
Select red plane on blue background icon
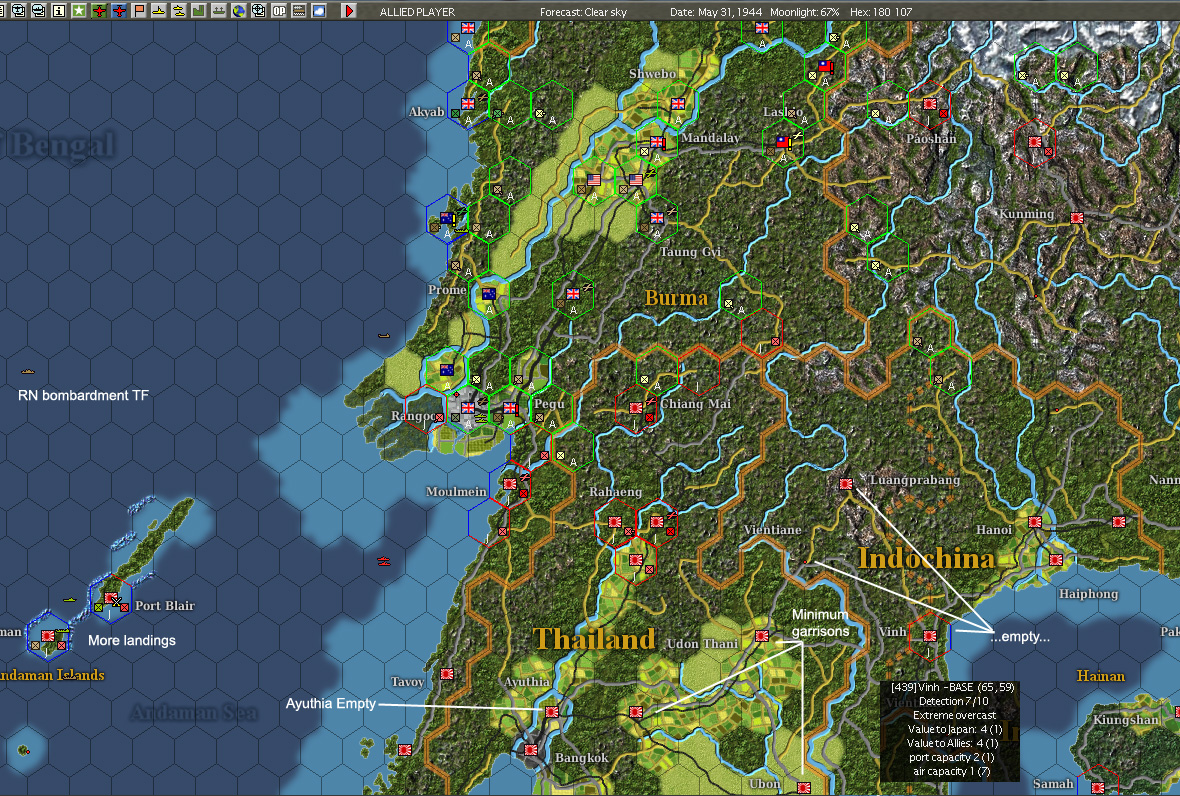[x=119, y=11]
